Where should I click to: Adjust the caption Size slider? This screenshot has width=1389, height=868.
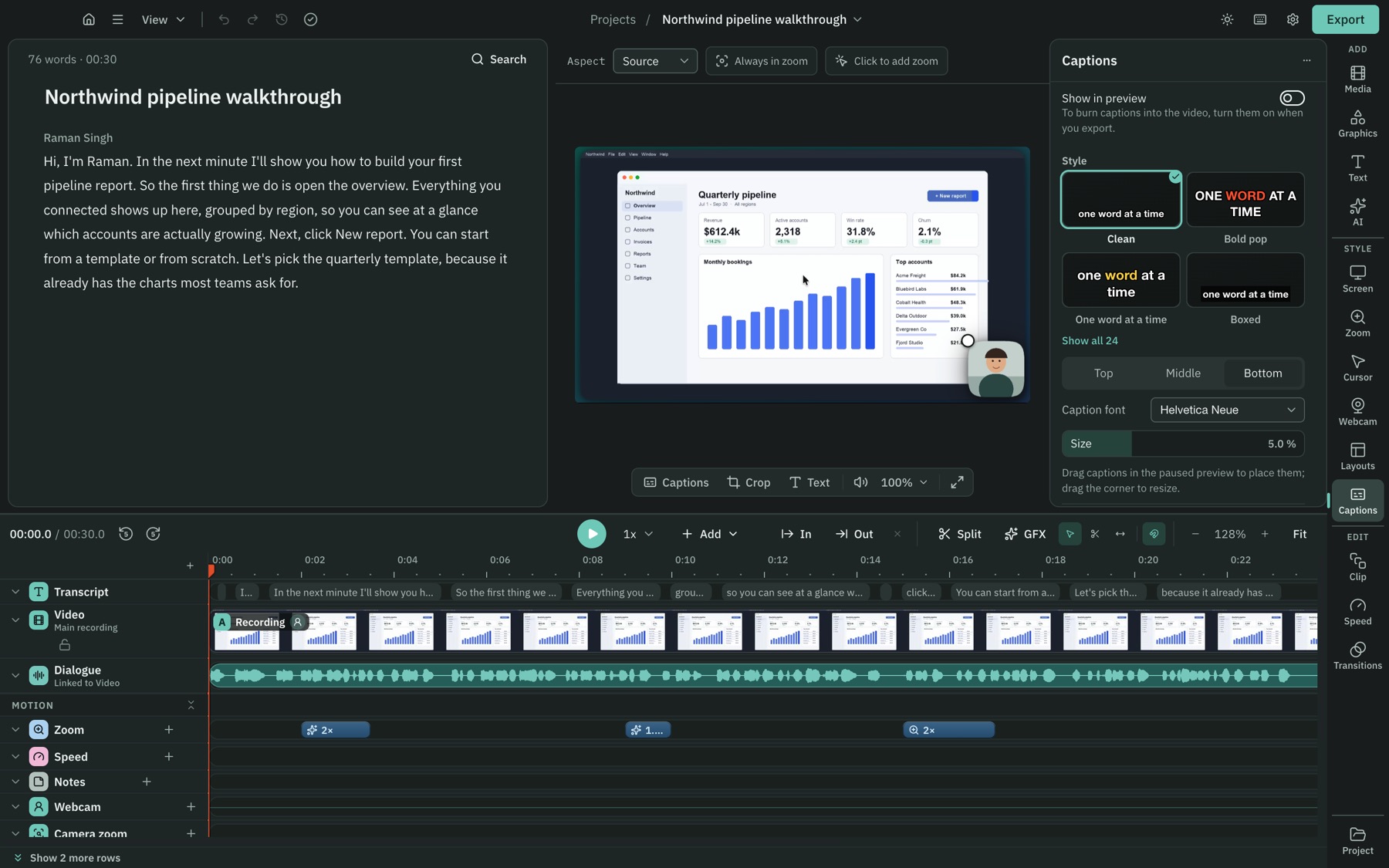pos(1182,444)
